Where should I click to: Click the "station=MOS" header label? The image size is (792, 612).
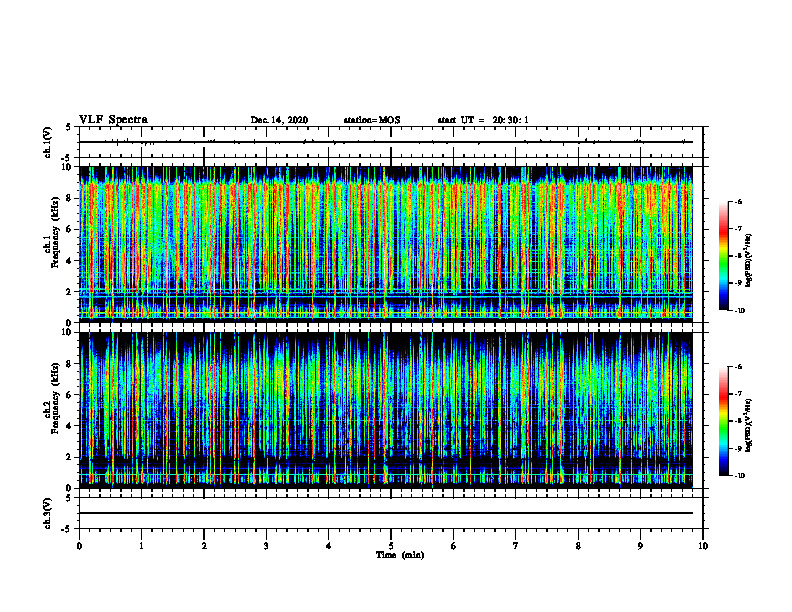[x=372, y=120]
